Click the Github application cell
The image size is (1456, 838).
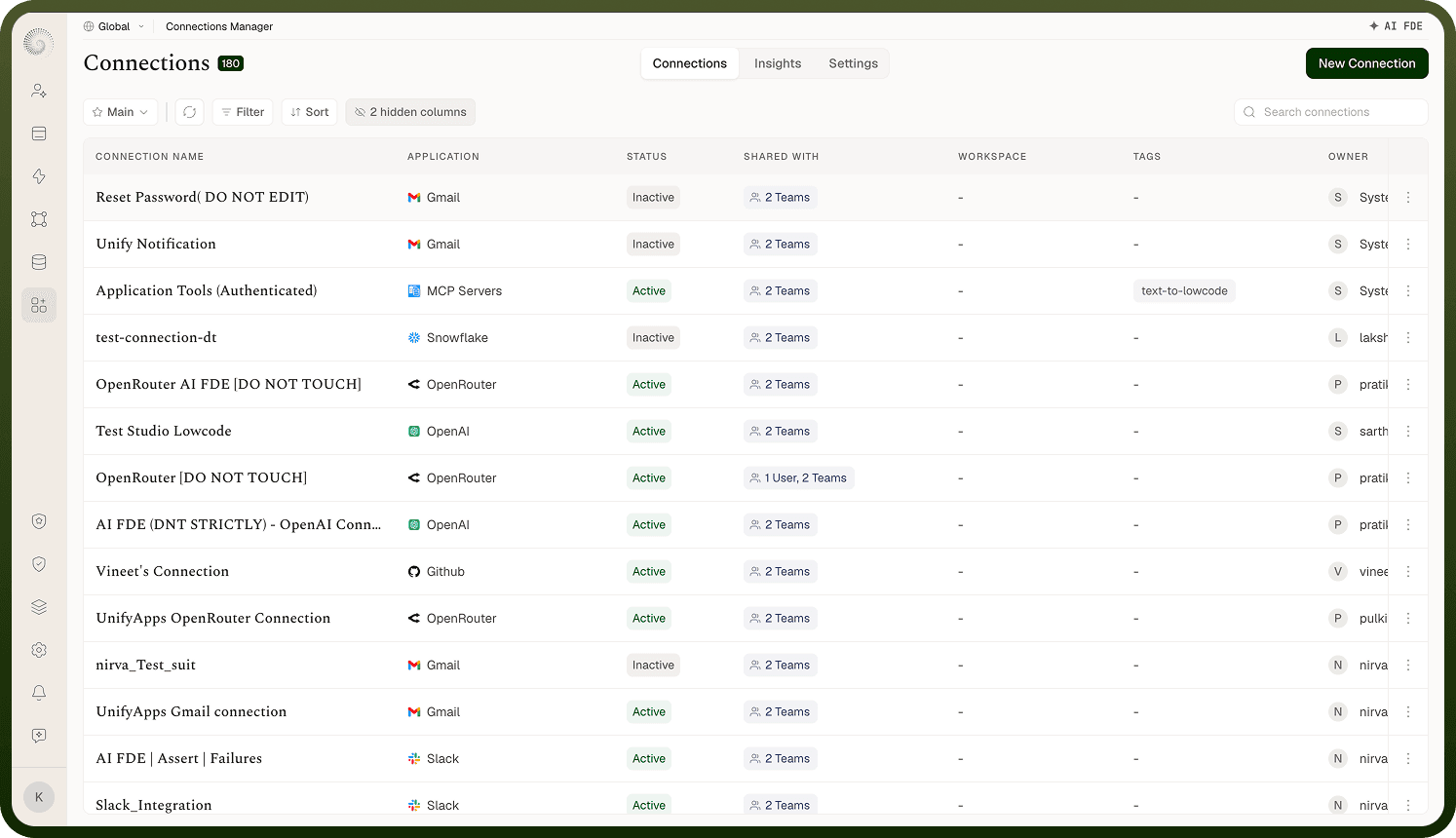[x=437, y=572]
